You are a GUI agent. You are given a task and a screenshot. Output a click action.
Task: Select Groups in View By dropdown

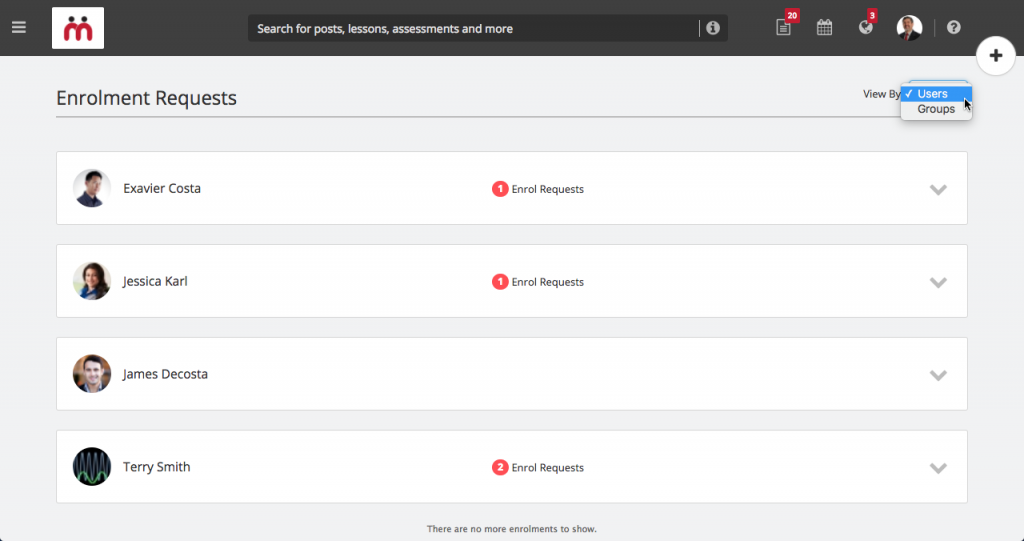[x=936, y=109]
